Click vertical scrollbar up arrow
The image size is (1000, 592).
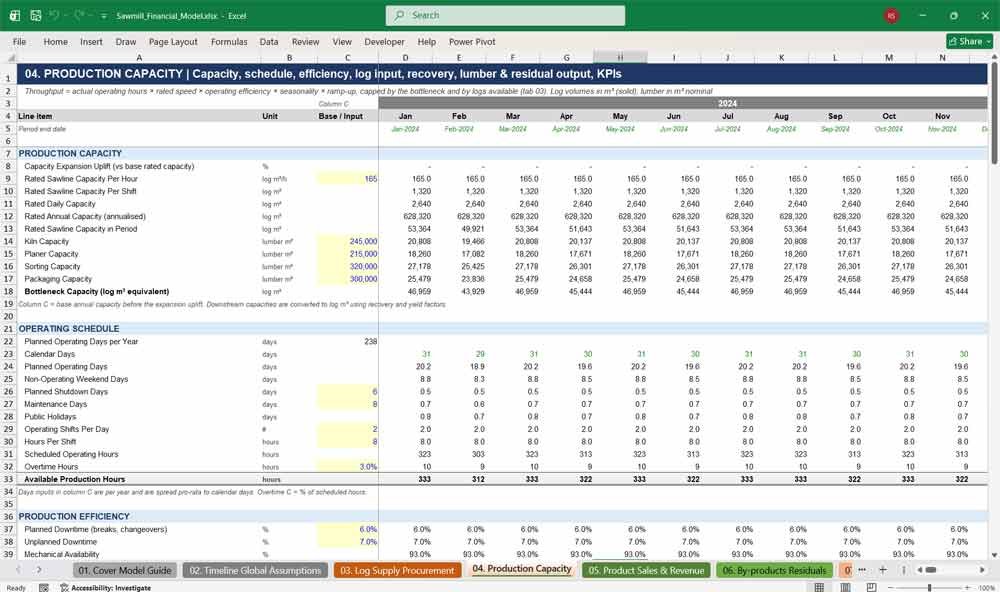click(994, 57)
